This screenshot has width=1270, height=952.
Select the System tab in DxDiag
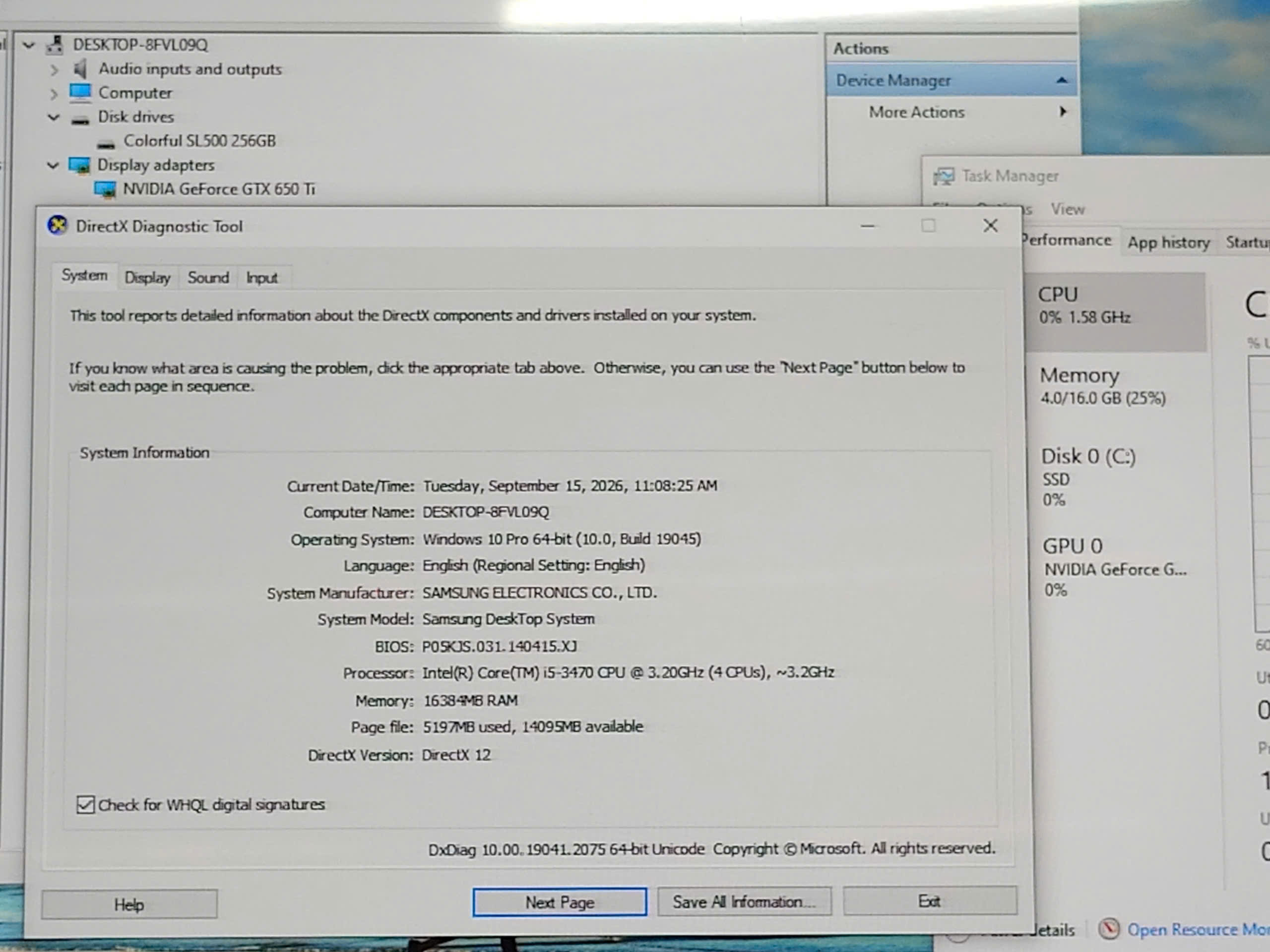84,276
